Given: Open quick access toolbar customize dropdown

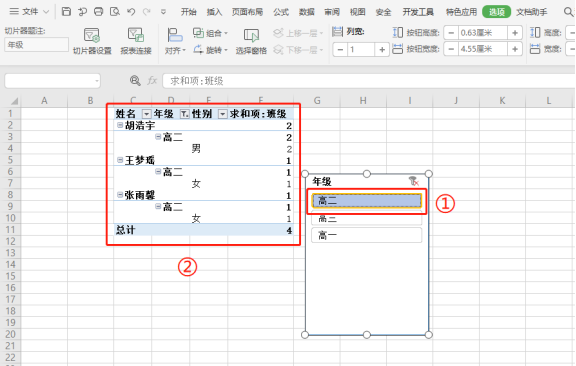Looking at the screenshot, I should coord(163,12).
